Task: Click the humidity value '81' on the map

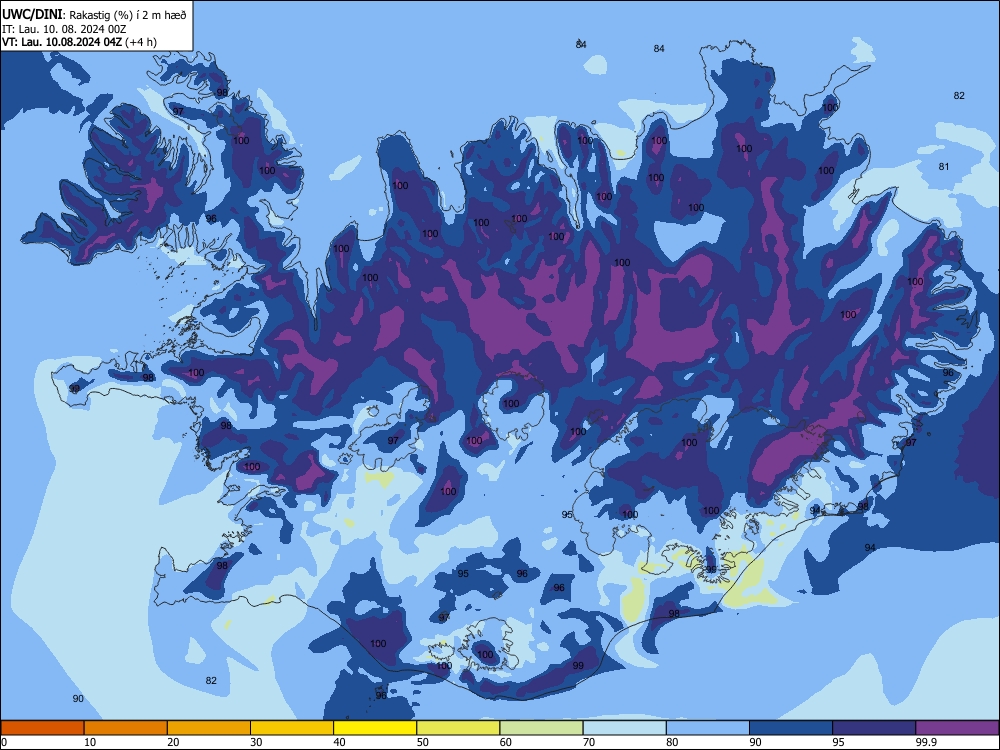Action: coord(944,166)
